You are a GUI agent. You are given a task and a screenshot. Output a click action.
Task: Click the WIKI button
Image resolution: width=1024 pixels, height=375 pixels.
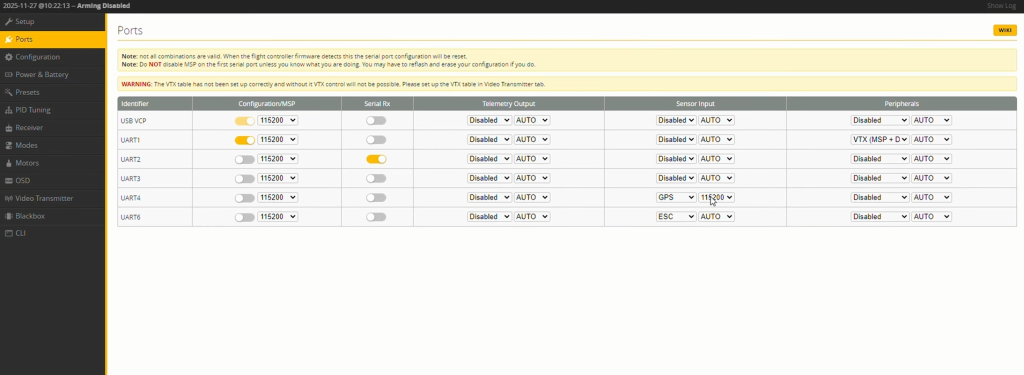click(1004, 31)
